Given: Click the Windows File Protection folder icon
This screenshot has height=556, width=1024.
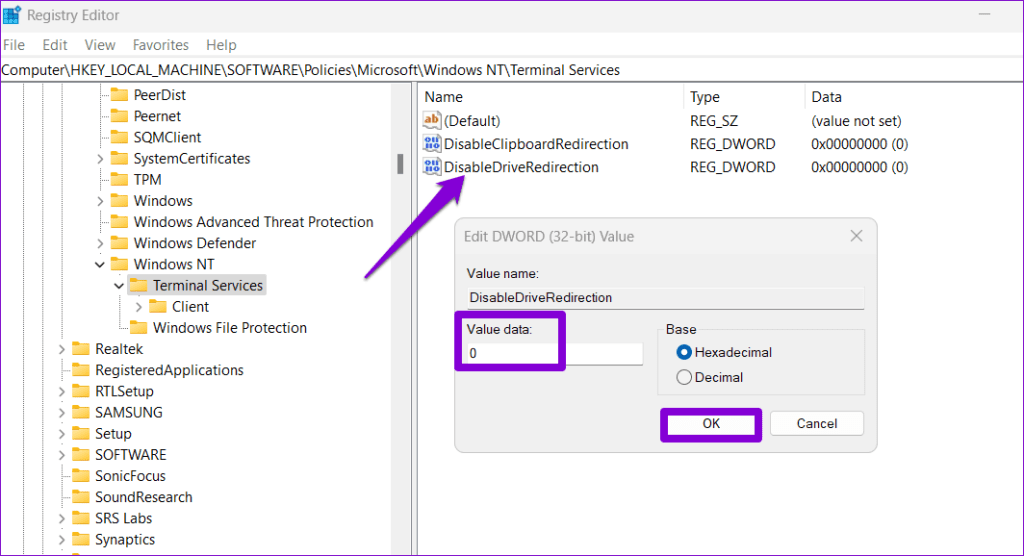Looking at the screenshot, I should [138, 328].
